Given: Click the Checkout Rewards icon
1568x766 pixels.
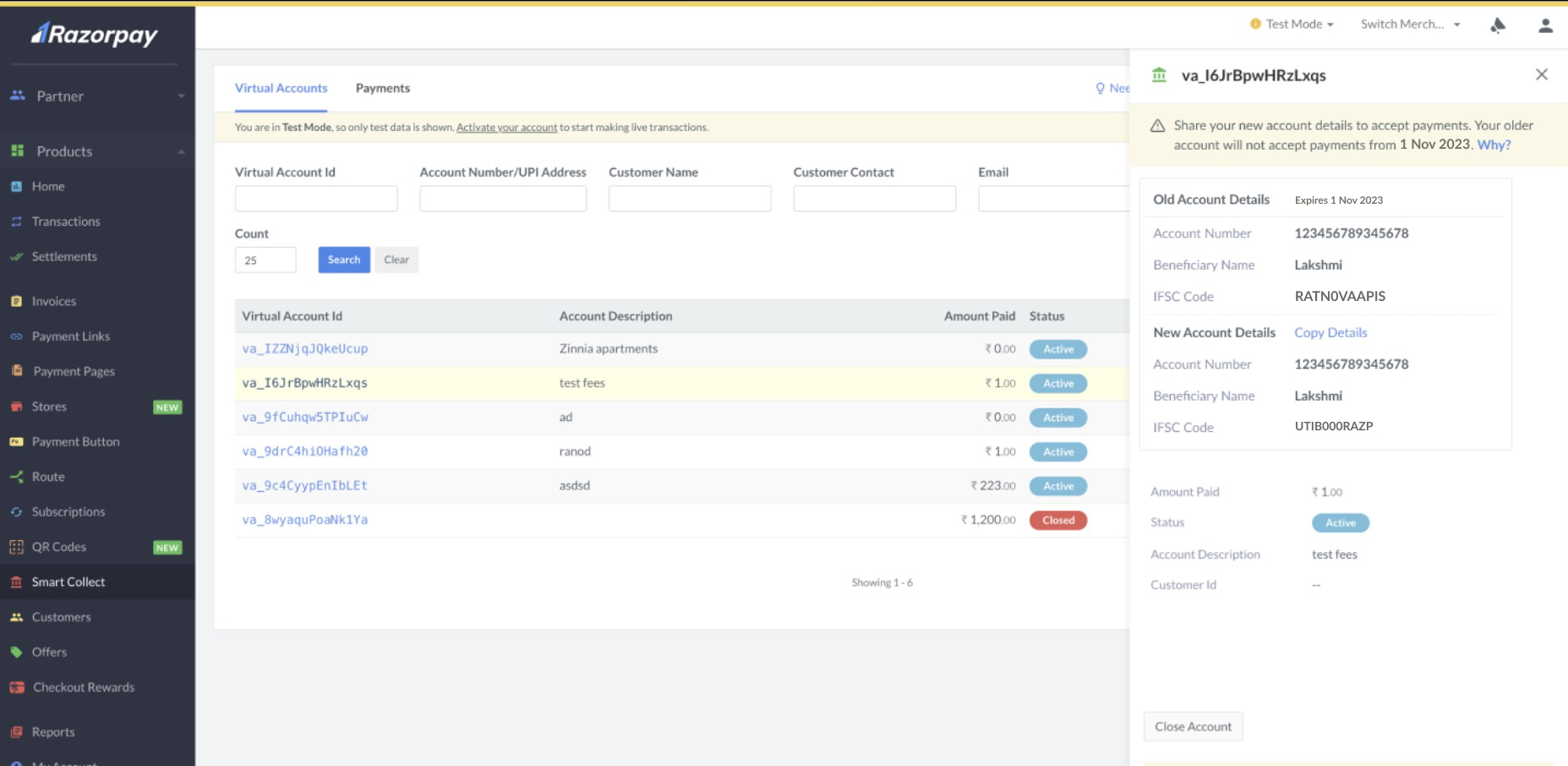Looking at the screenshot, I should point(17,687).
